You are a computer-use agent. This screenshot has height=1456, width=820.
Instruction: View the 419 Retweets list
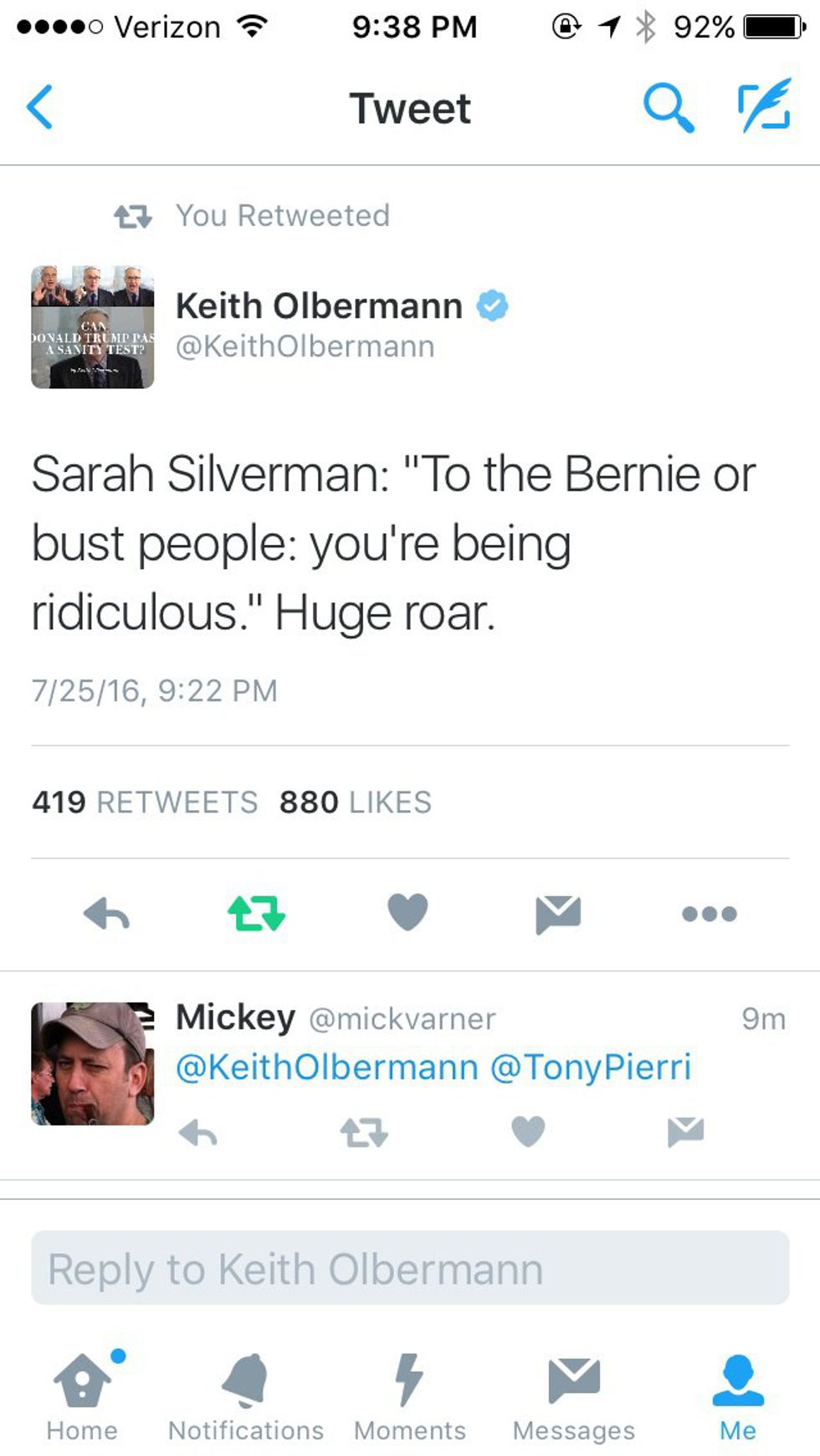click(x=145, y=802)
